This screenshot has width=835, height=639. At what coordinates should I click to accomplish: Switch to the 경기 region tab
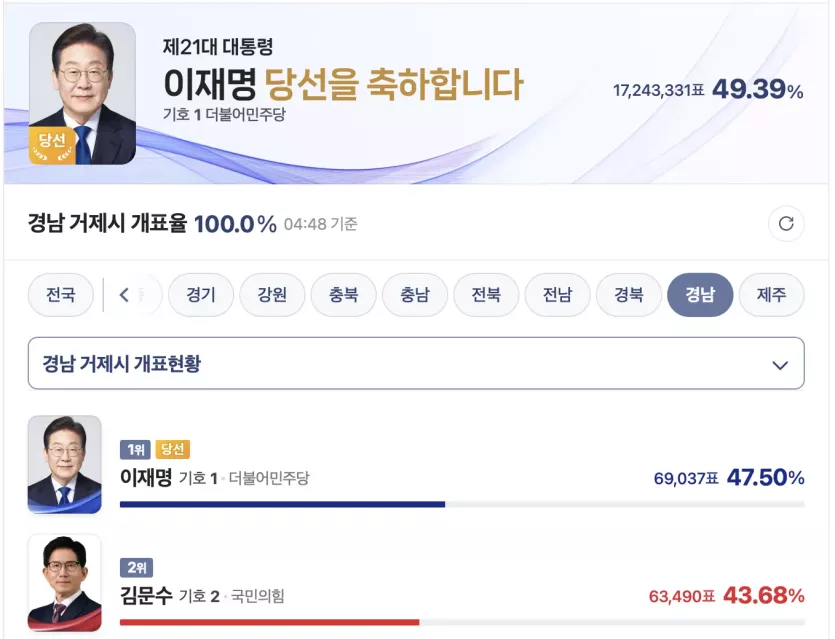coord(201,294)
